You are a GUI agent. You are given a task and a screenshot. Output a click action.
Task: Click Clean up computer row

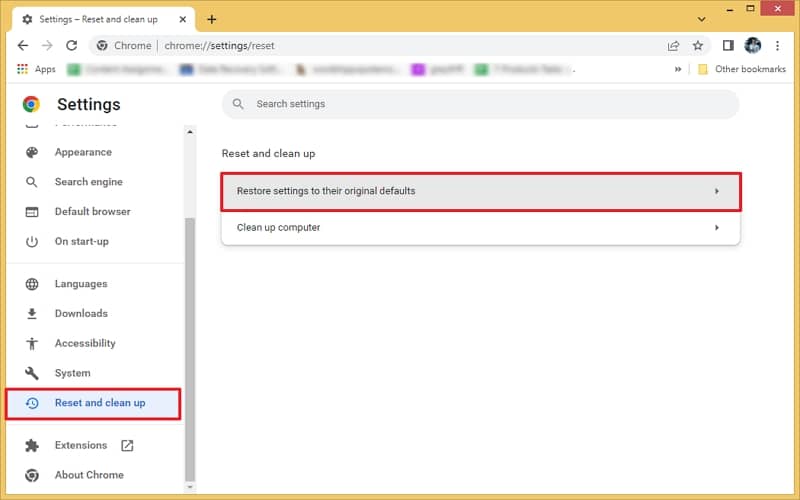[x=481, y=228]
